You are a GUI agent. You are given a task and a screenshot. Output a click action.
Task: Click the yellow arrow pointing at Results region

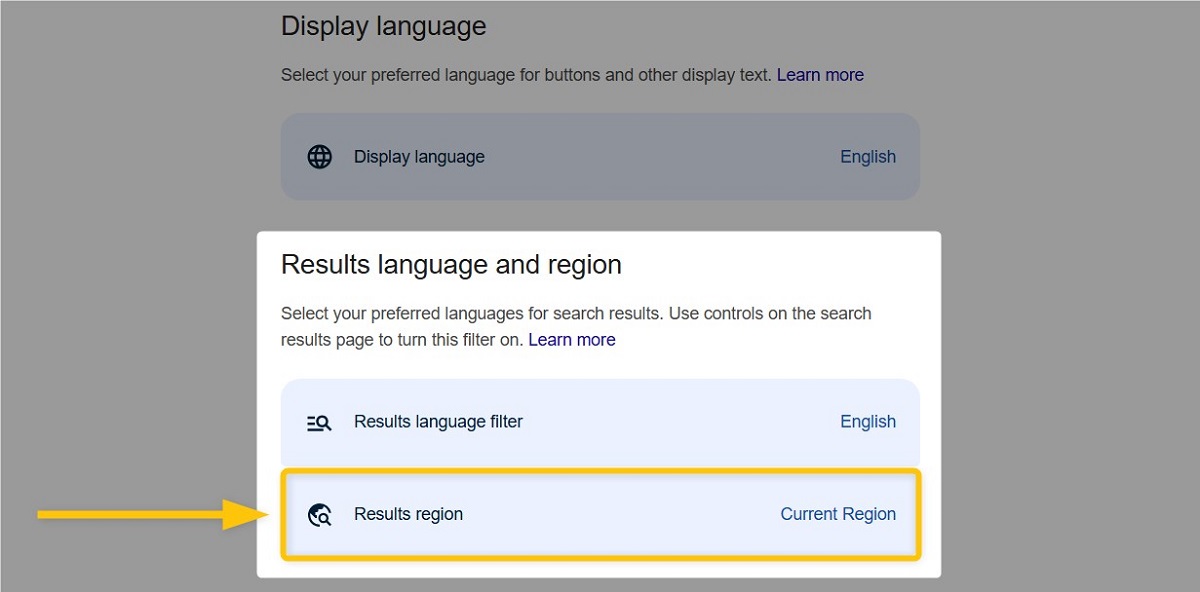[x=153, y=515]
